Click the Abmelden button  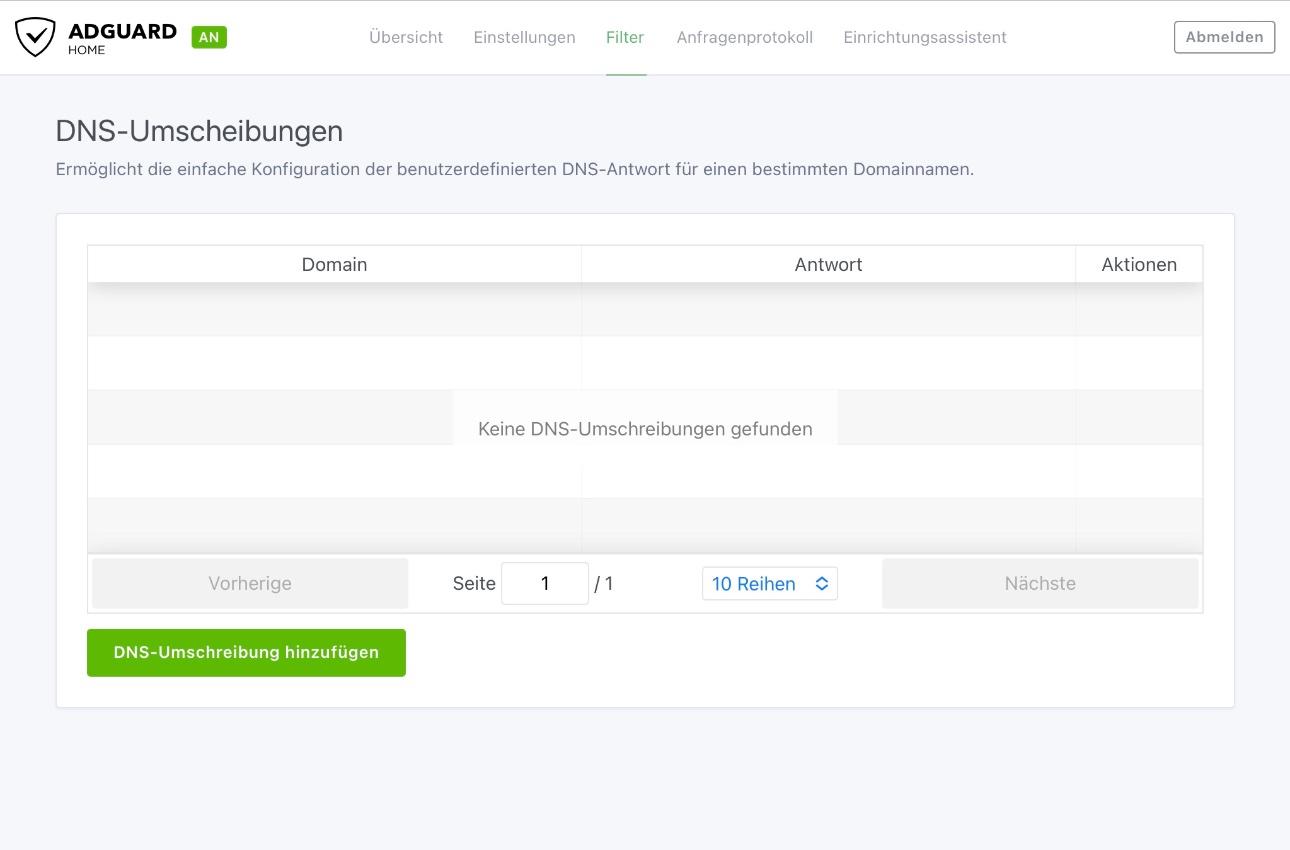click(x=1224, y=37)
